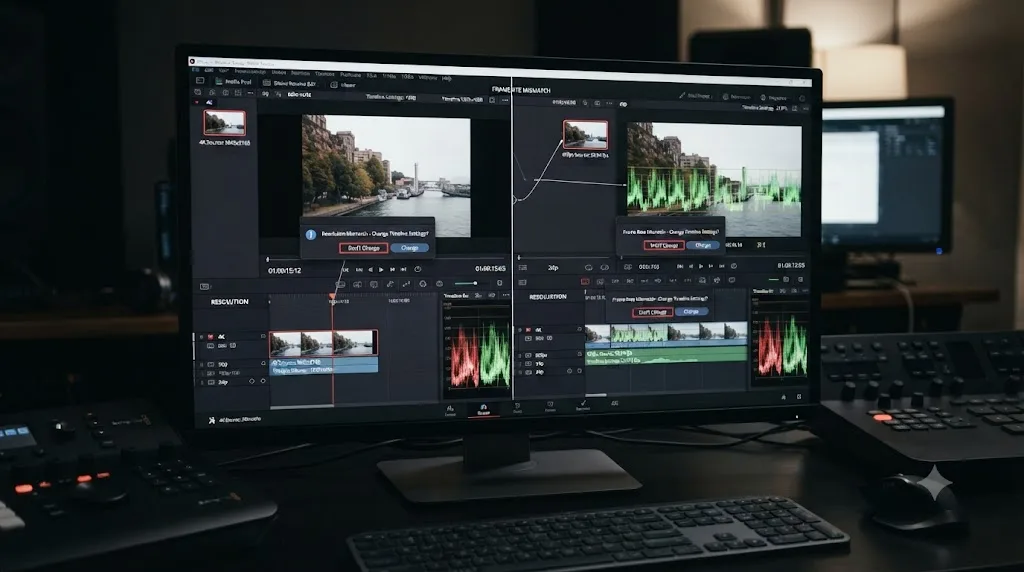
Task: Toggle lock icon on left timeline 4K track
Action: (x=263, y=336)
